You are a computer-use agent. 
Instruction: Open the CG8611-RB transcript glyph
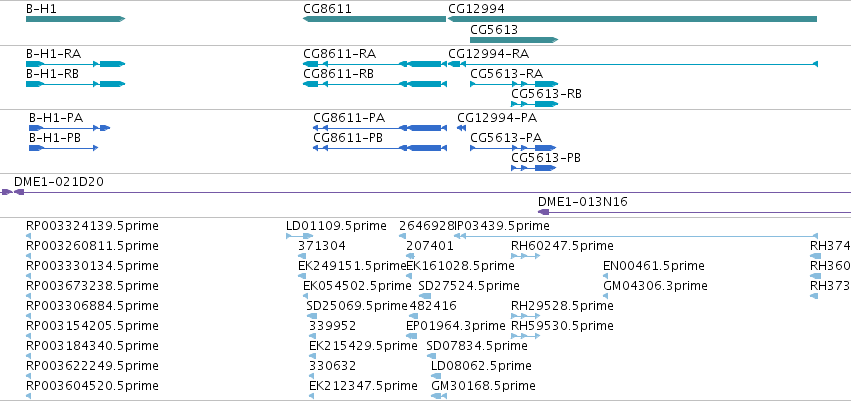click(x=374, y=84)
